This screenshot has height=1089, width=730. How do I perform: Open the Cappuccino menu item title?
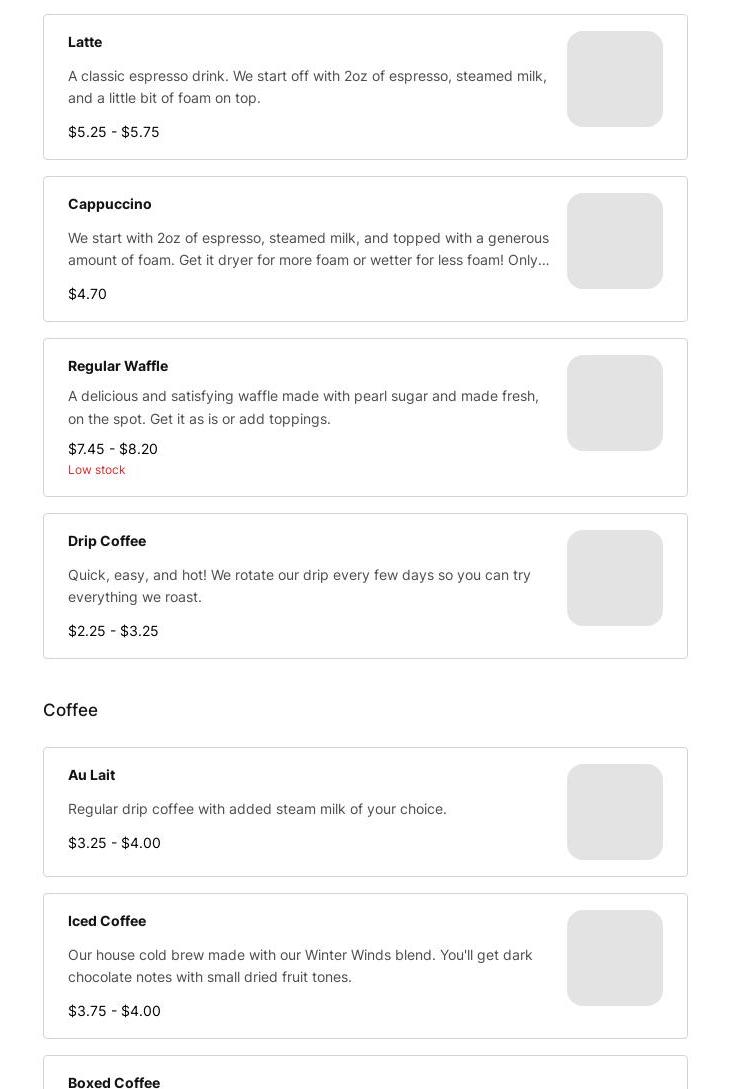pos(110,204)
